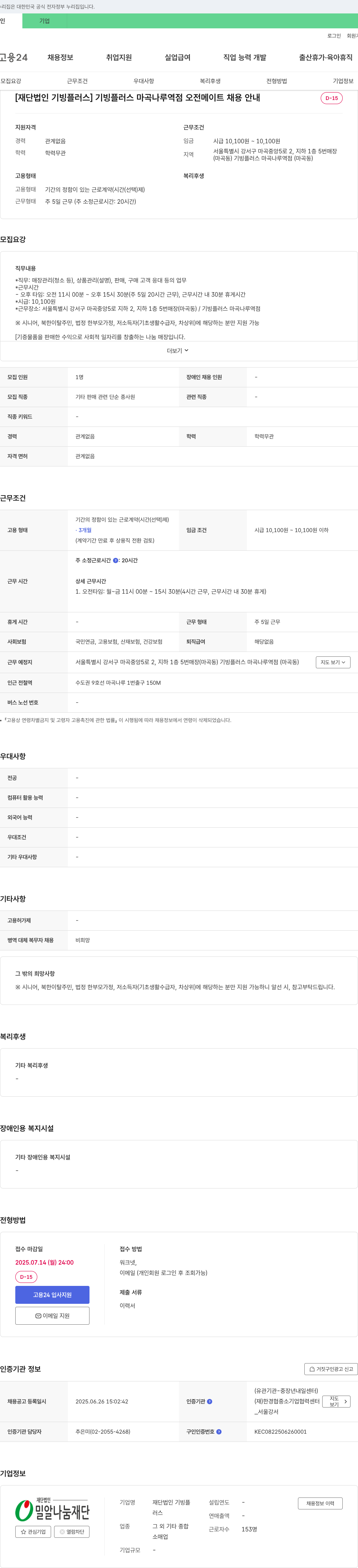
Task: Click the deadline text 2025.07.14 (월) 24:00
Action: [44, 1262]
